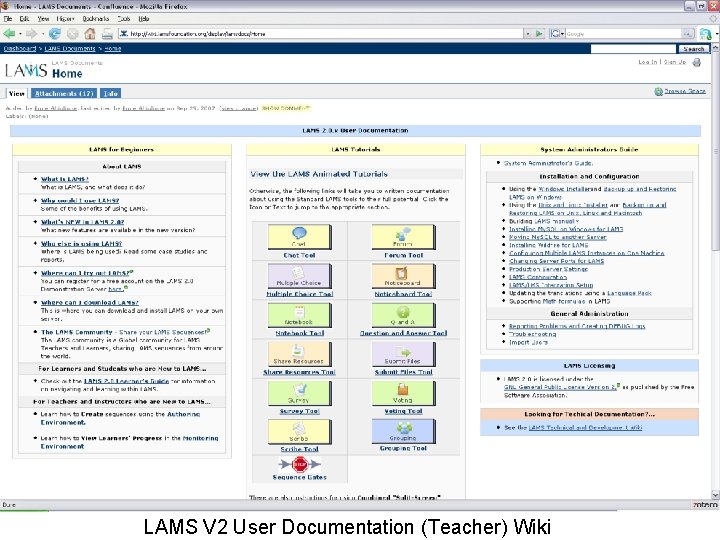The height and width of the screenshot is (540, 720).
Task: Click the Stop loading icon
Action: click(72, 34)
